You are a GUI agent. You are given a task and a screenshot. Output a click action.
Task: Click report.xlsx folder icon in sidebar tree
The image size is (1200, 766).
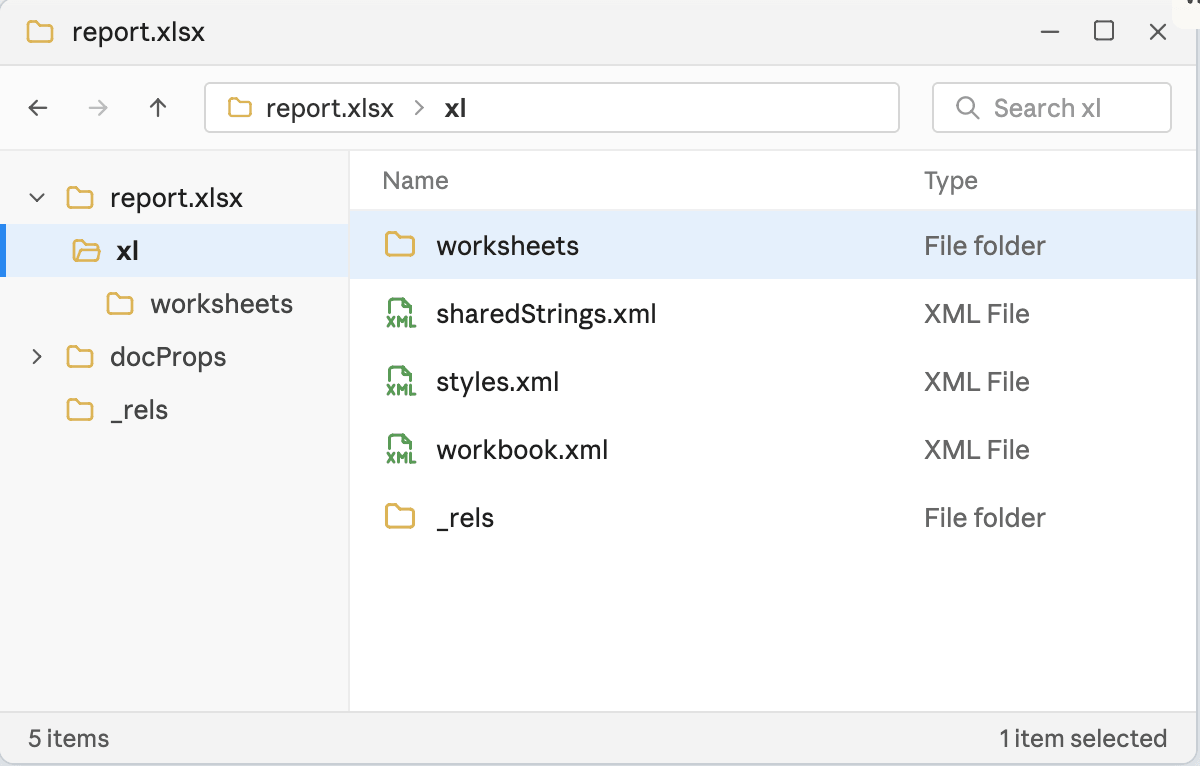[80, 198]
